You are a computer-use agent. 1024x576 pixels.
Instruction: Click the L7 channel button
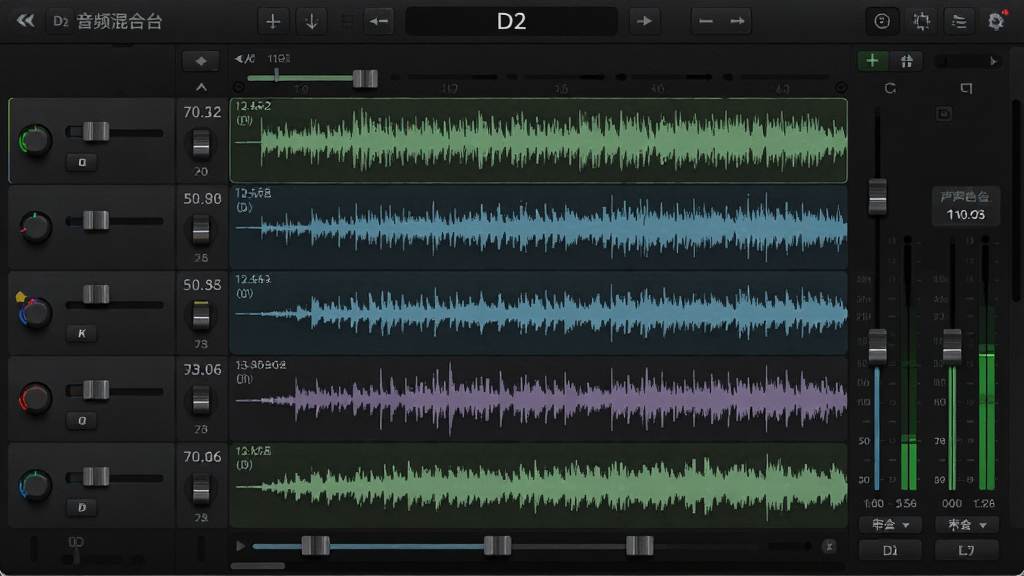click(x=967, y=551)
